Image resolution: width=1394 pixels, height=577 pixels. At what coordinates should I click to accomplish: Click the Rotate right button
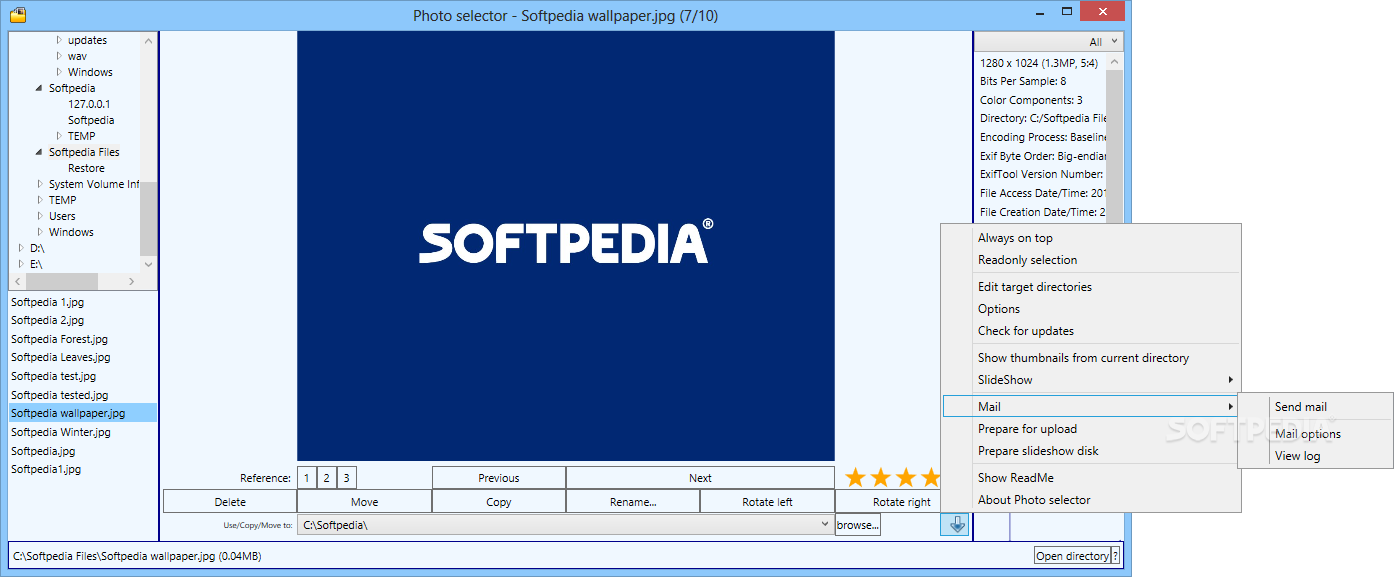click(902, 502)
